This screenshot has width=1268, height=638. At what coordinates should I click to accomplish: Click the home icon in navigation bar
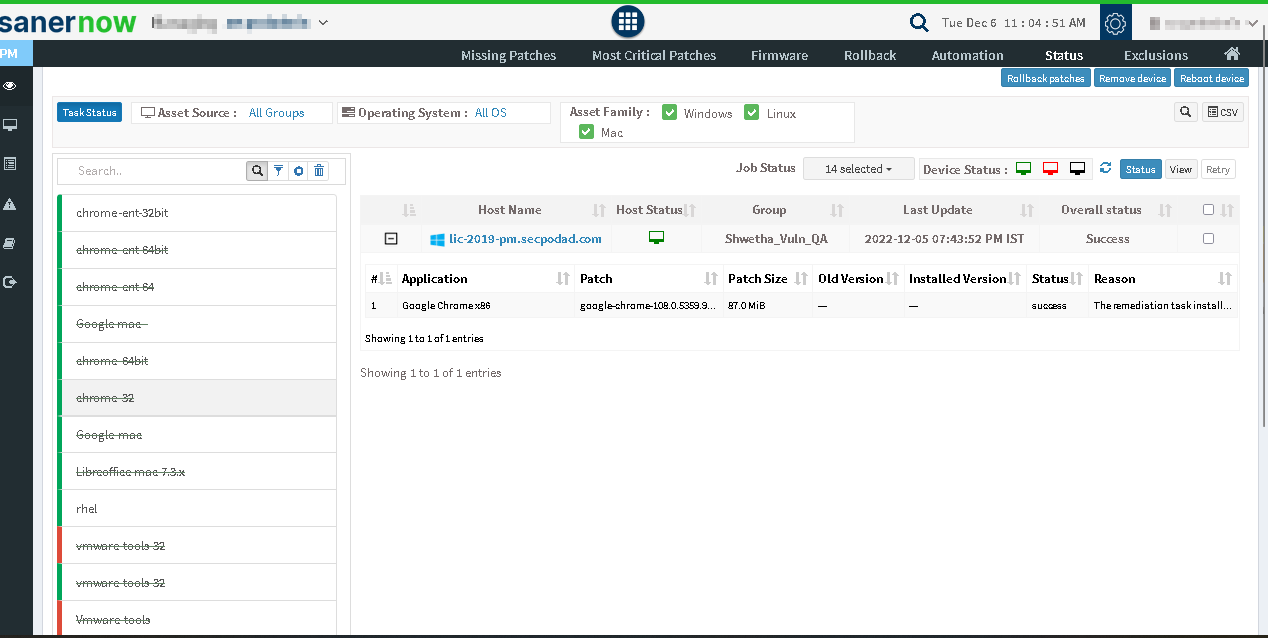[1232, 54]
